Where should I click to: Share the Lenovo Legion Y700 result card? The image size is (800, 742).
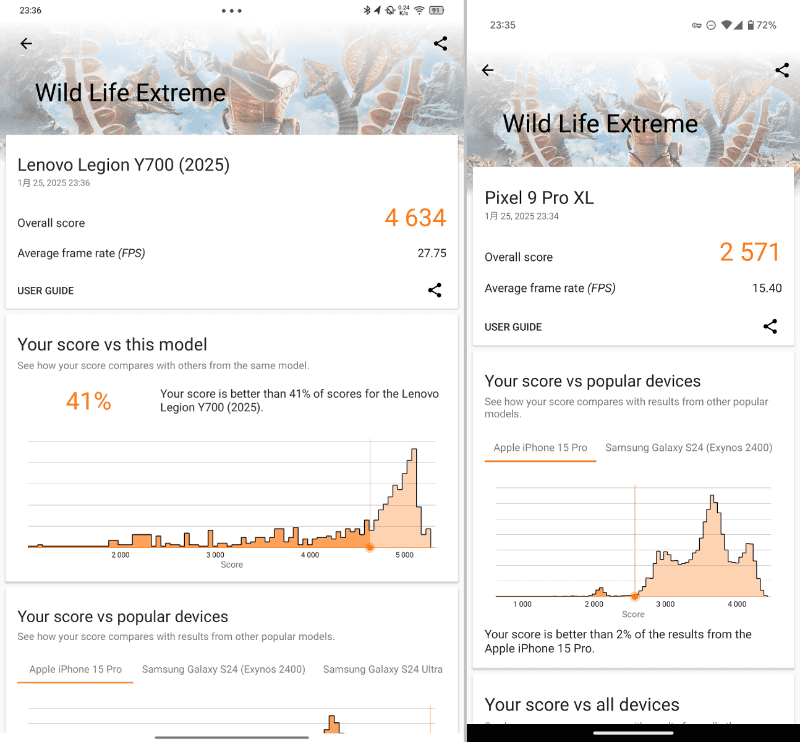pyautogui.click(x=435, y=290)
